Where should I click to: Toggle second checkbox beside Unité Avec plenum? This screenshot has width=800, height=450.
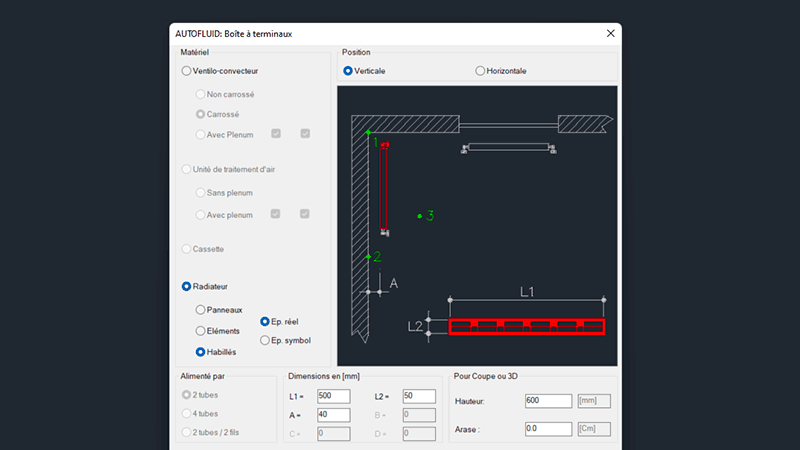pyautogui.click(x=305, y=214)
